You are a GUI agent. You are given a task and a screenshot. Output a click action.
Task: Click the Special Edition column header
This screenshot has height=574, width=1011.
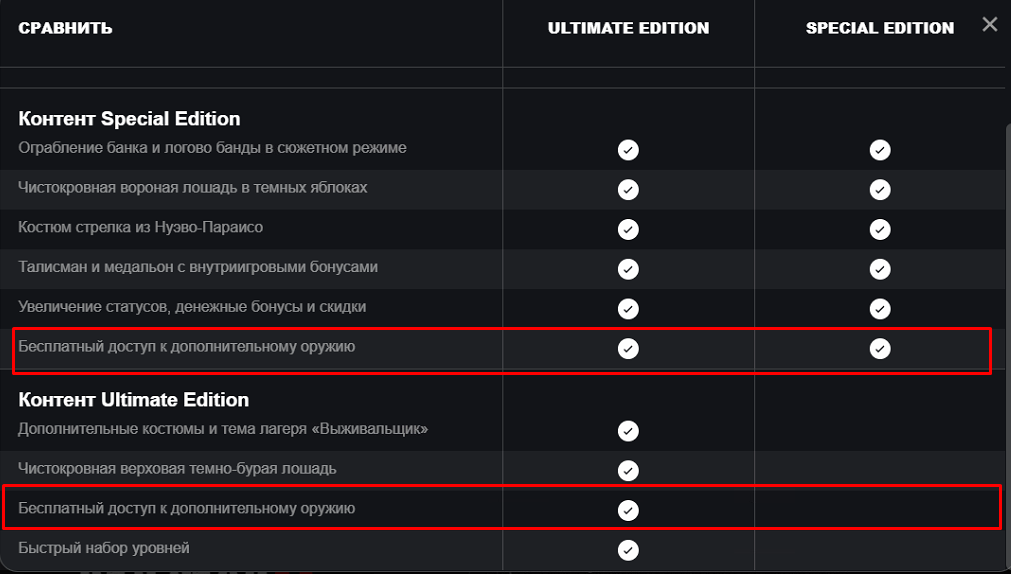[x=880, y=28]
